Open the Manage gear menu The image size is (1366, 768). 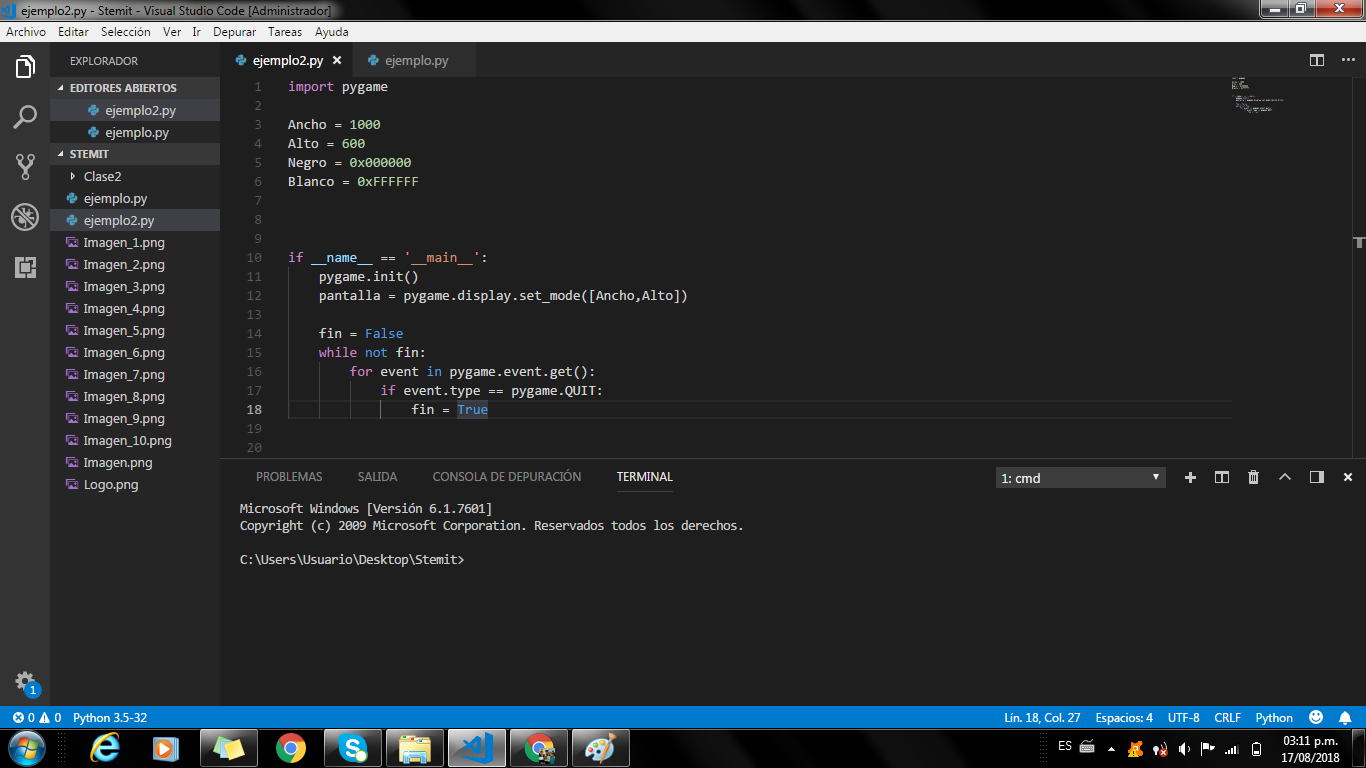point(25,682)
